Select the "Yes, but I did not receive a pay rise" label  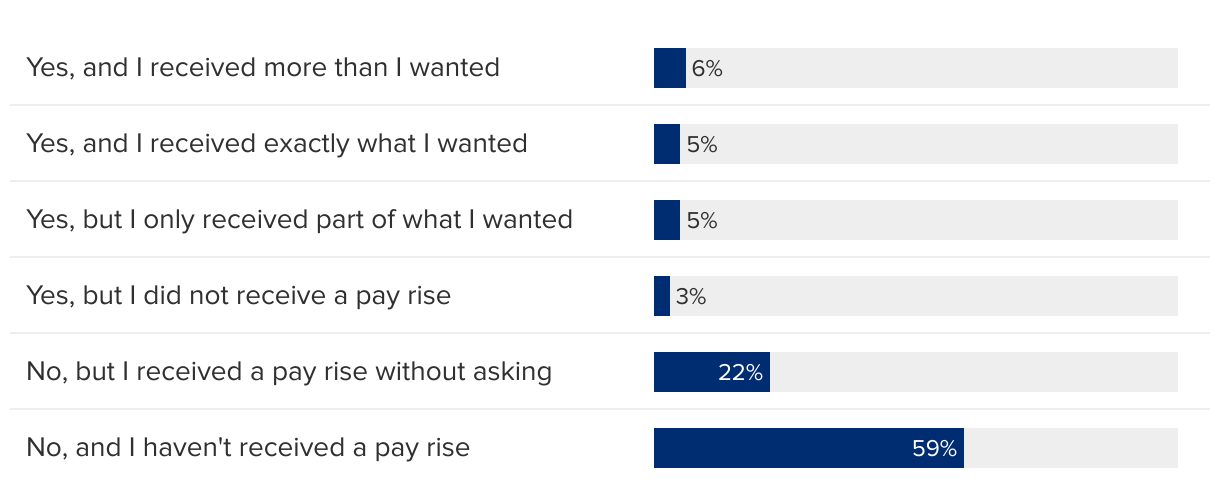pos(238,296)
